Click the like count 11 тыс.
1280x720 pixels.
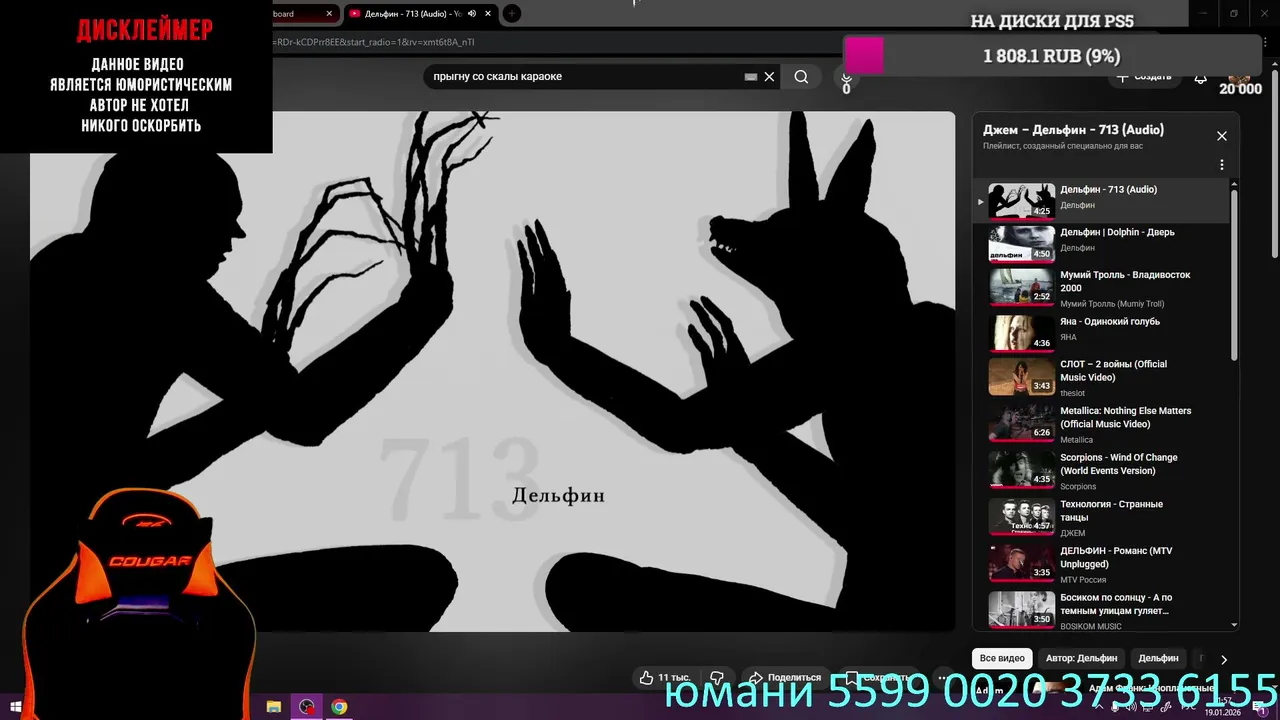(x=674, y=678)
